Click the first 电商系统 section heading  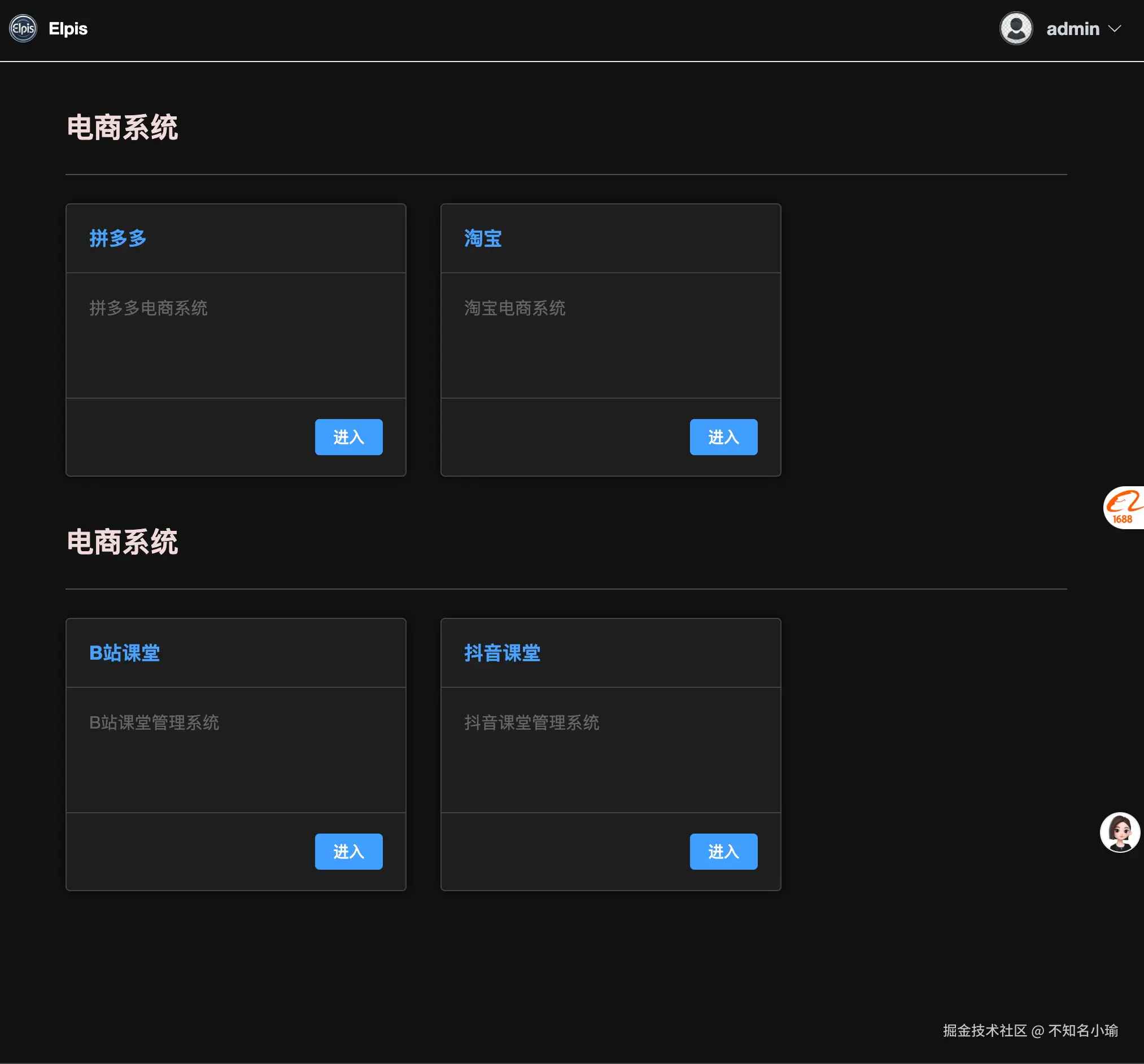click(x=123, y=127)
